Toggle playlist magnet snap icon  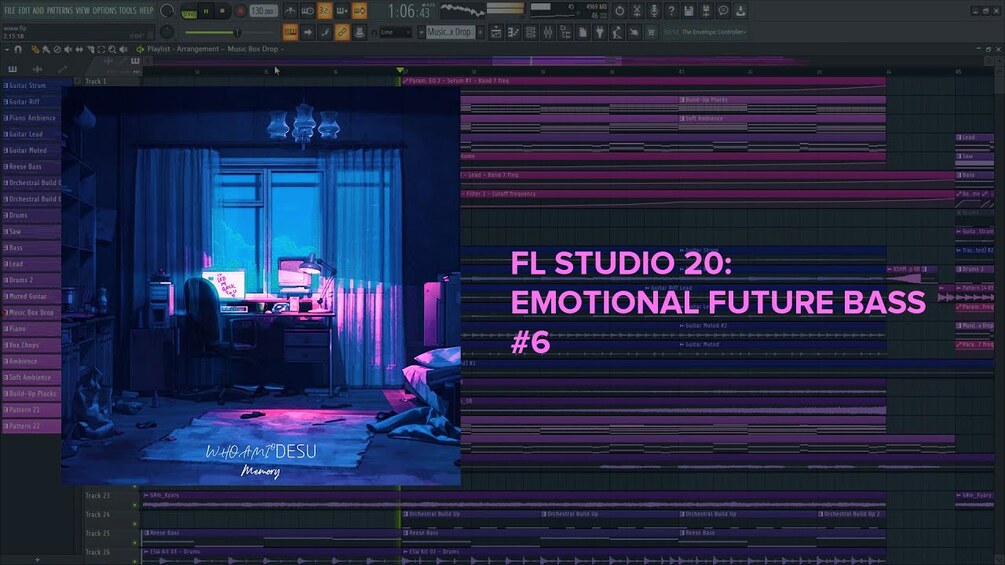18,49
